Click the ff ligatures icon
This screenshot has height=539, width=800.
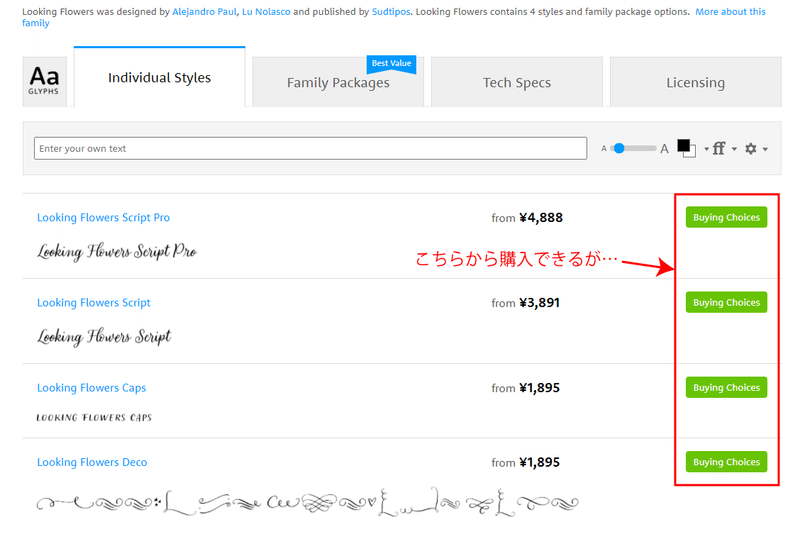click(x=719, y=149)
